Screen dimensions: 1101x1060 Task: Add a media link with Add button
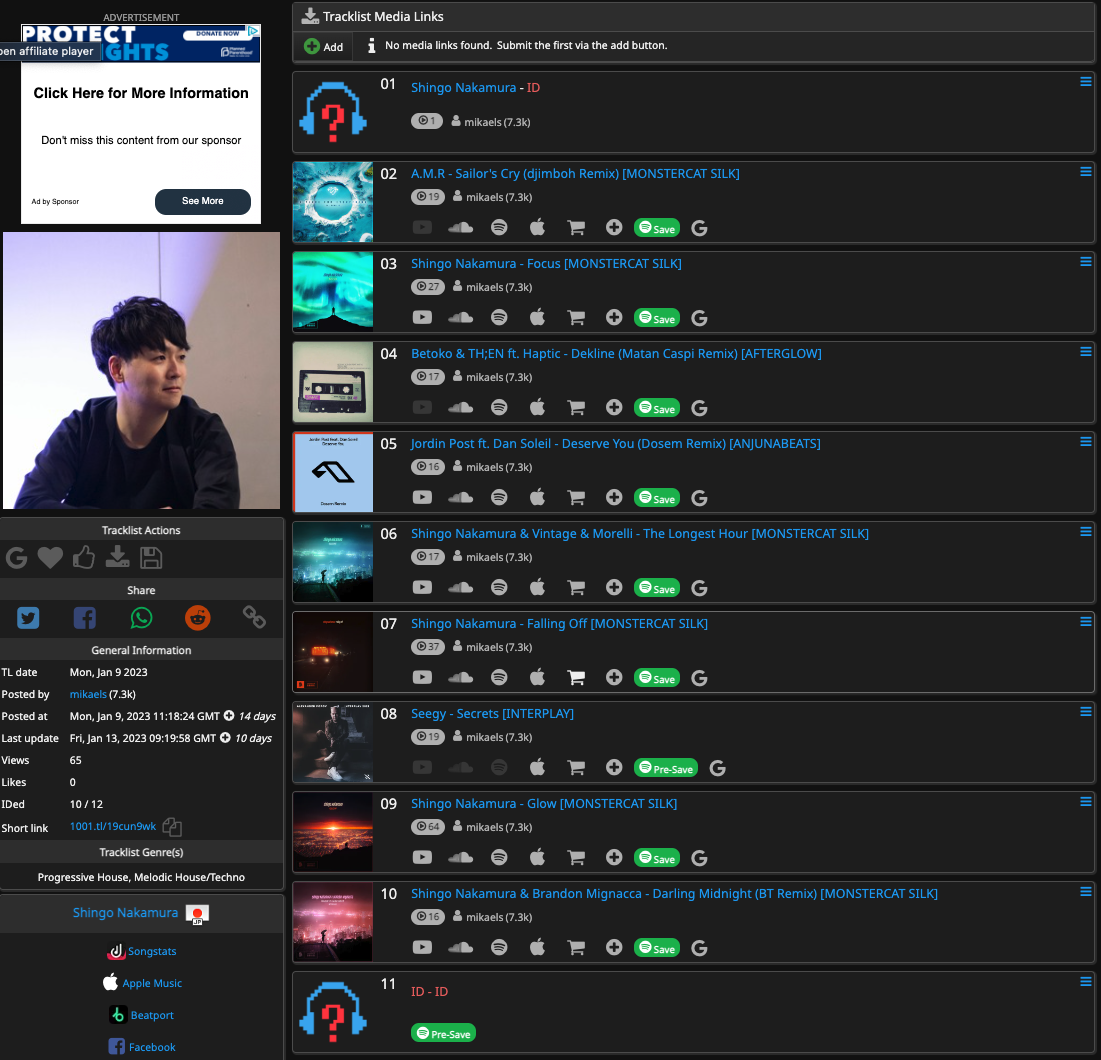pos(324,46)
